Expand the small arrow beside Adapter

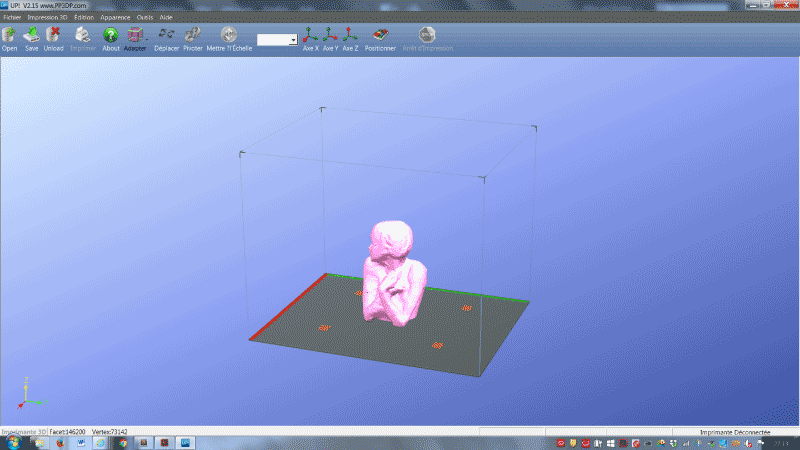coord(147,39)
